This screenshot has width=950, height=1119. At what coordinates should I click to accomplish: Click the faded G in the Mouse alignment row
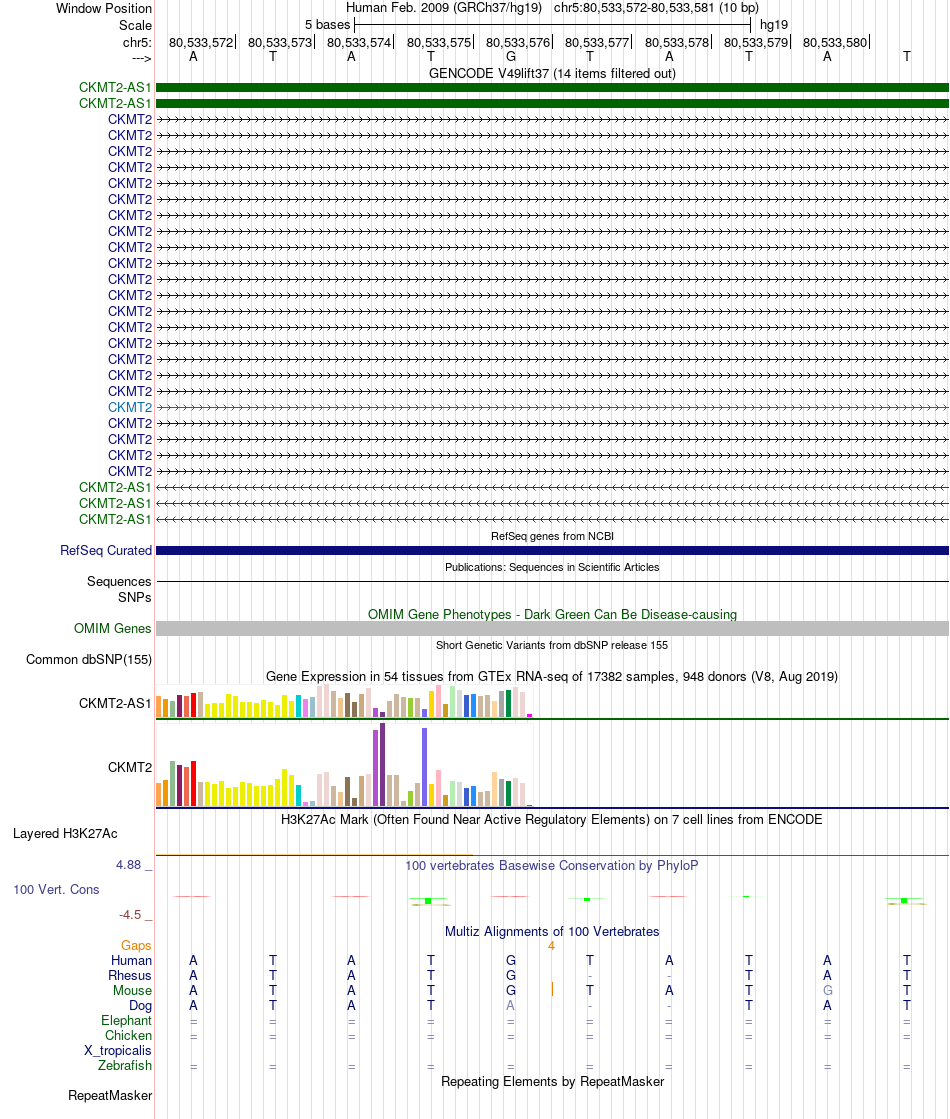tap(827, 991)
